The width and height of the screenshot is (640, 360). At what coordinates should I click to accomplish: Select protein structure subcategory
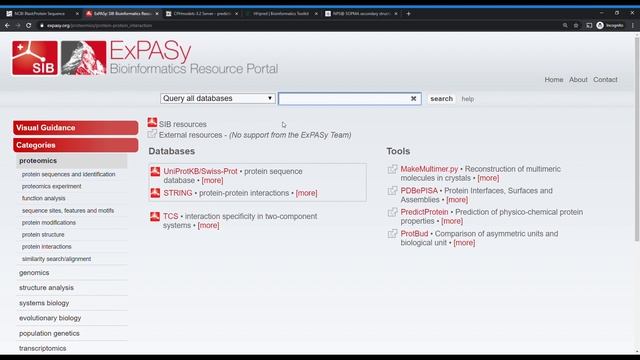click(43, 235)
